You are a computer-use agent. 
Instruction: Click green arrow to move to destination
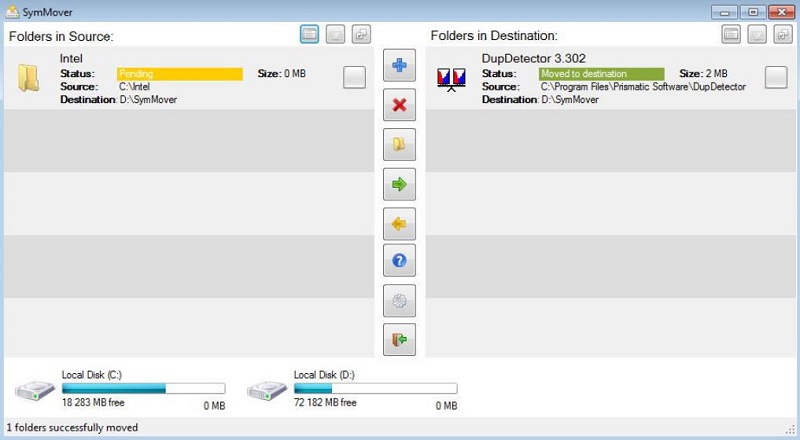tap(399, 184)
